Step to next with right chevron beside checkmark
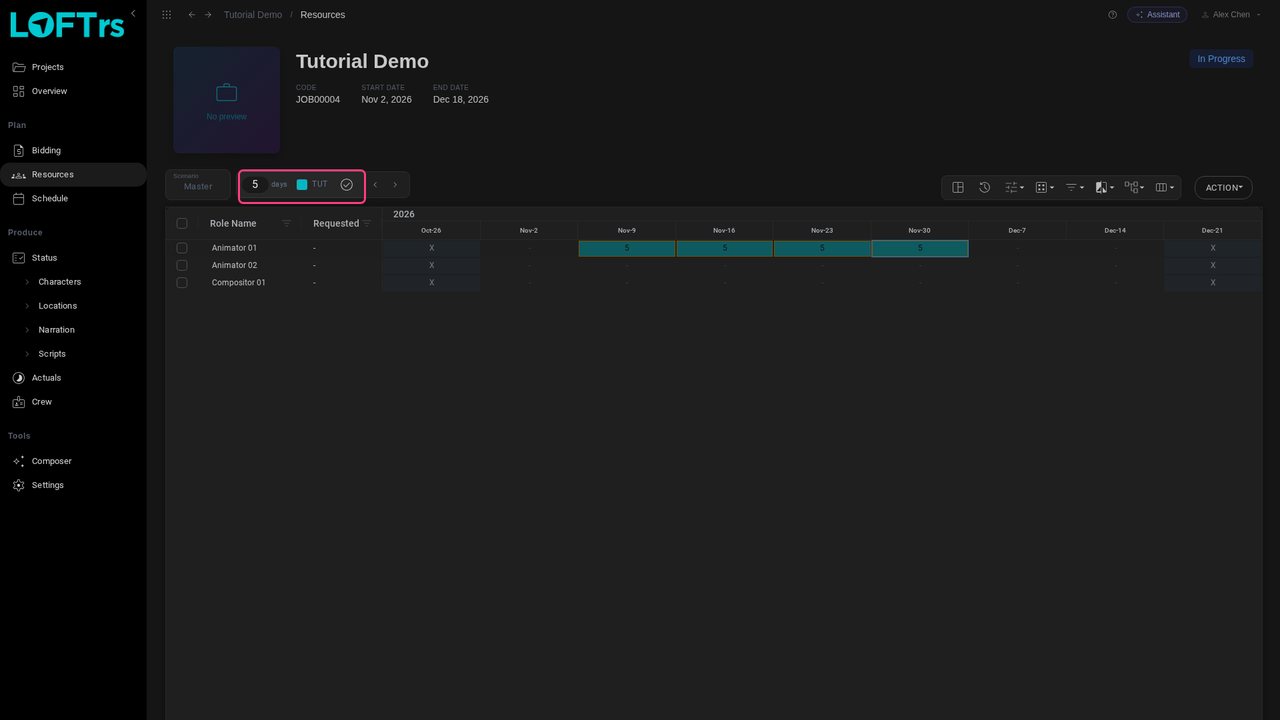Screen dimensions: 1280x720 pyautogui.click(x=395, y=185)
